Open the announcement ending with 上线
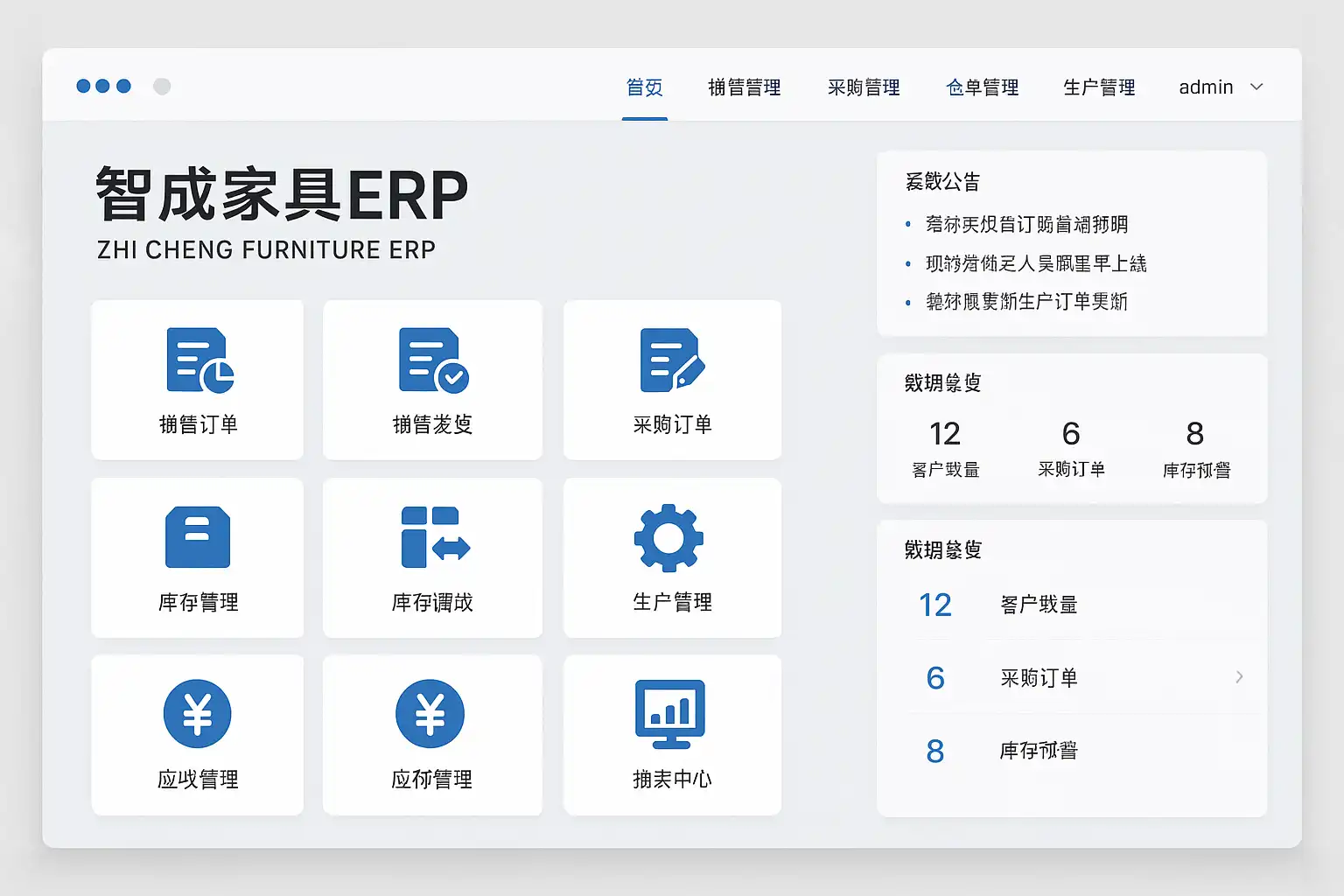1344x896 pixels. [1036, 263]
